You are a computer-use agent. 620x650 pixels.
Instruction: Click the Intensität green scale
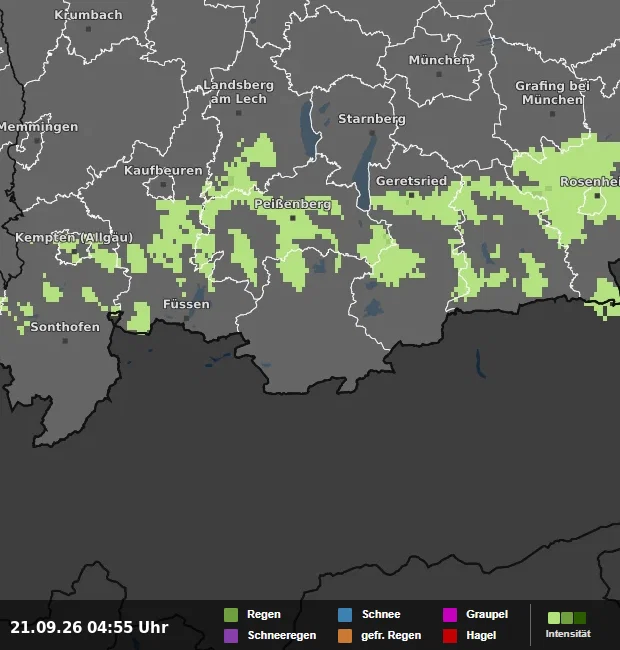[x=567, y=618]
